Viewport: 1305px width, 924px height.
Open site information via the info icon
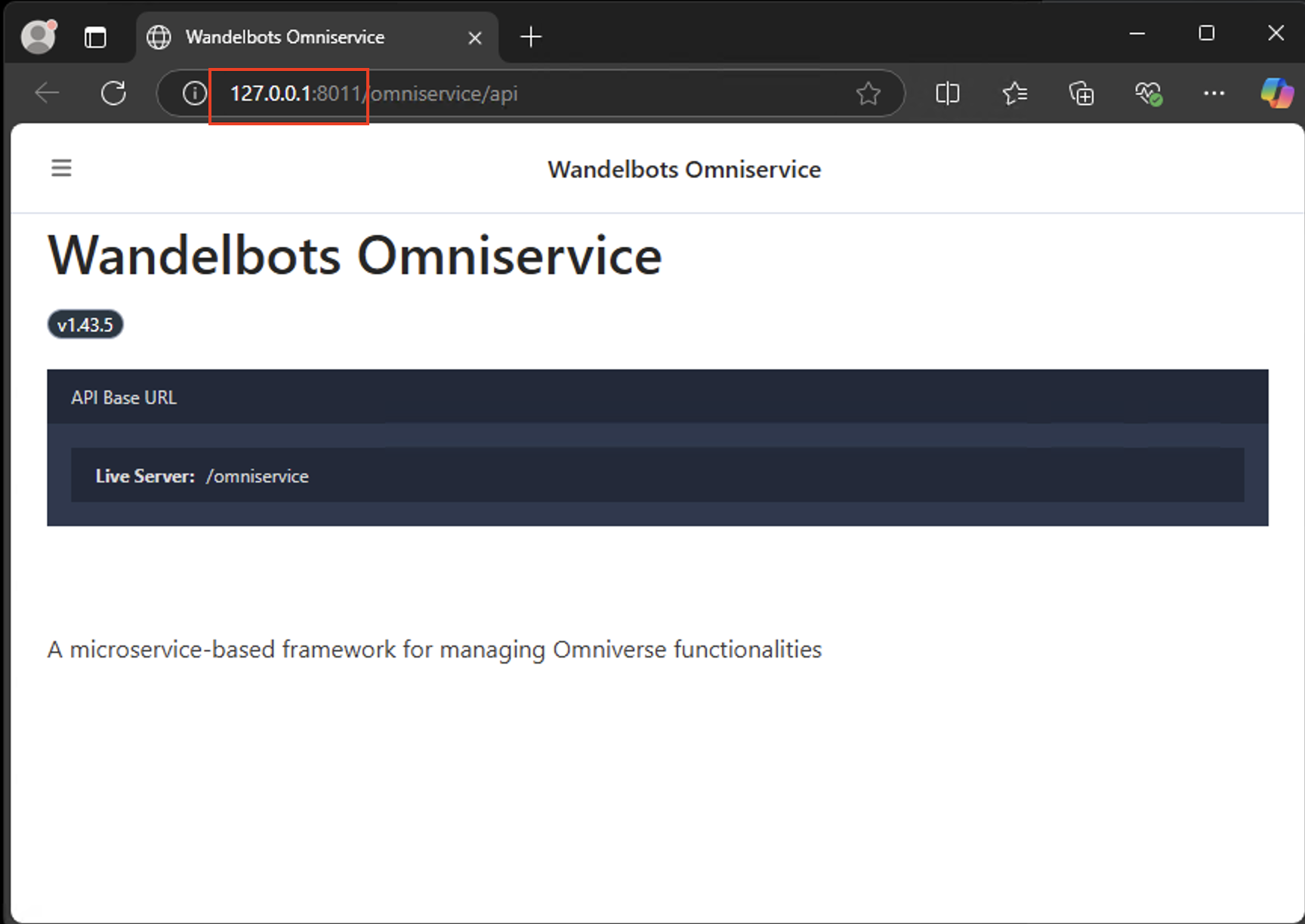(x=193, y=93)
